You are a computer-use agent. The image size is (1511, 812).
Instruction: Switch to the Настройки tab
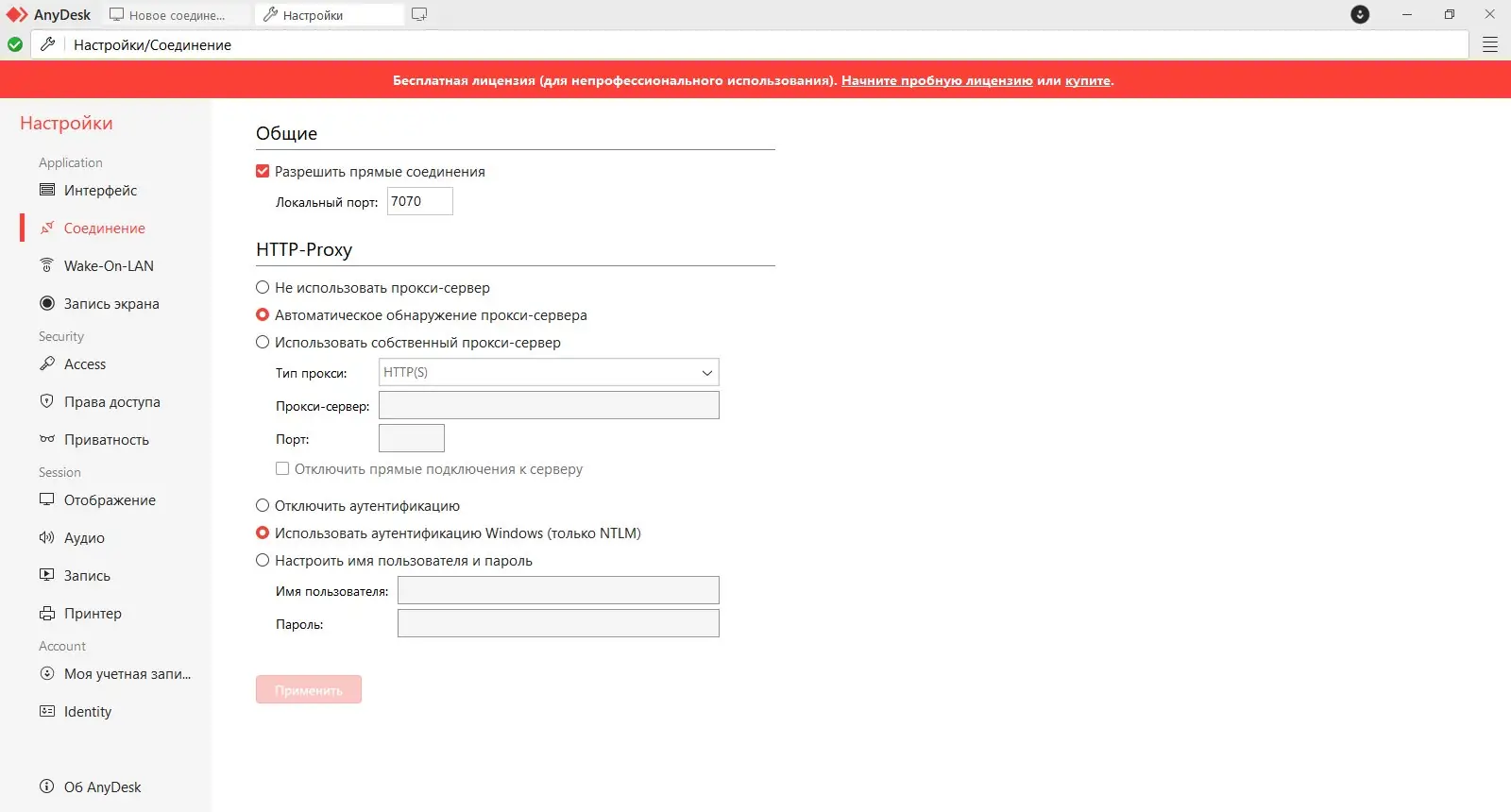(329, 15)
